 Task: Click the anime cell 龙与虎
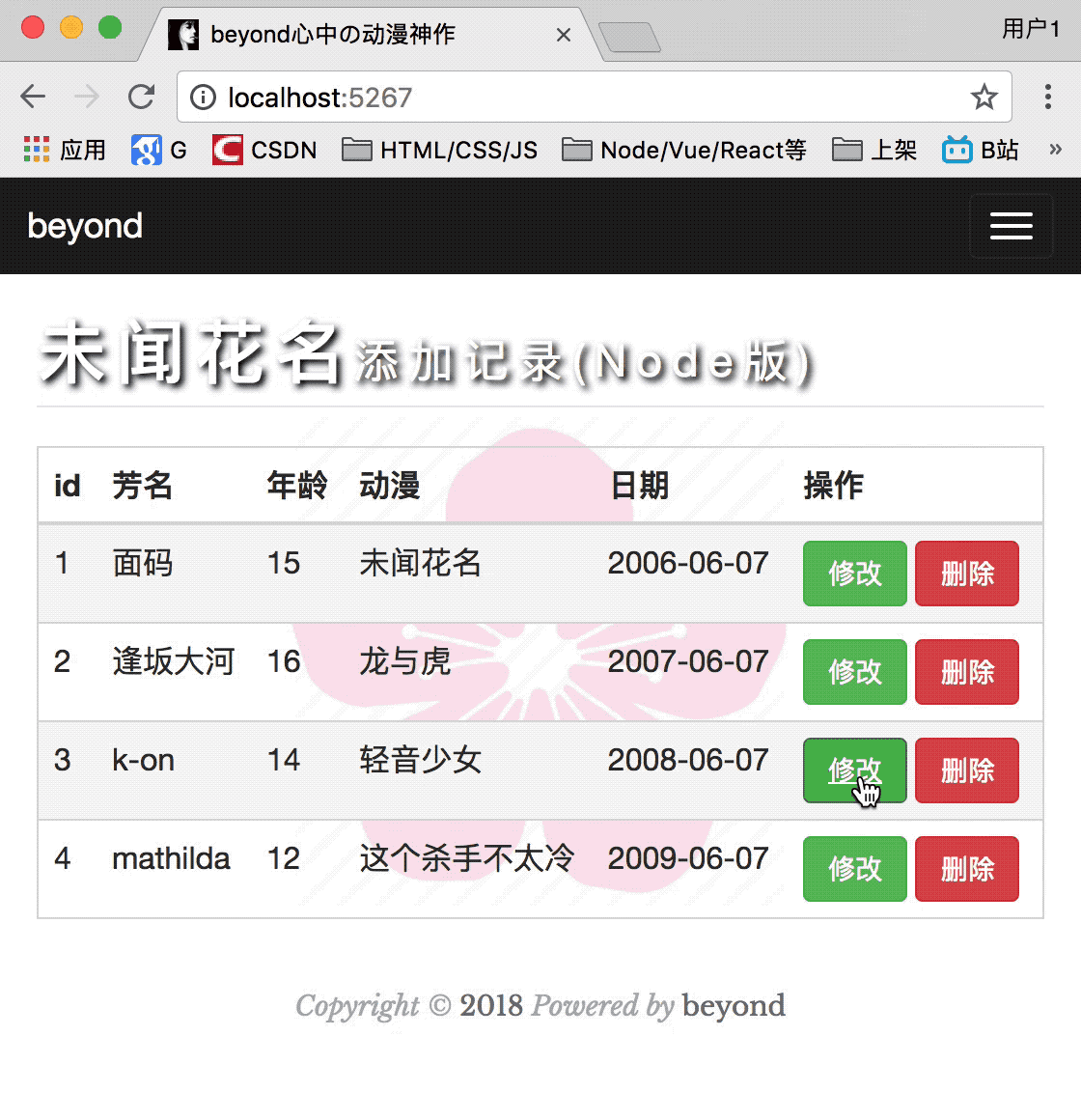404,661
